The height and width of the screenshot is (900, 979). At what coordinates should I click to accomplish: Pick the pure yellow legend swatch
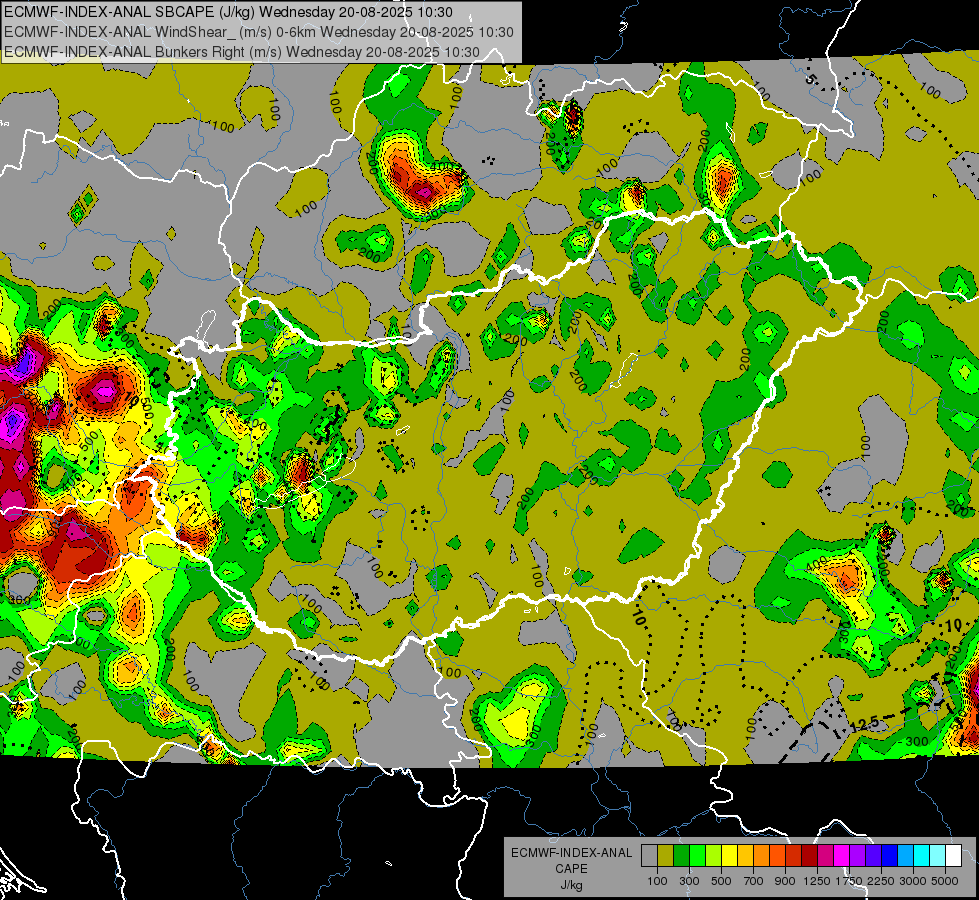pyautogui.click(x=729, y=855)
